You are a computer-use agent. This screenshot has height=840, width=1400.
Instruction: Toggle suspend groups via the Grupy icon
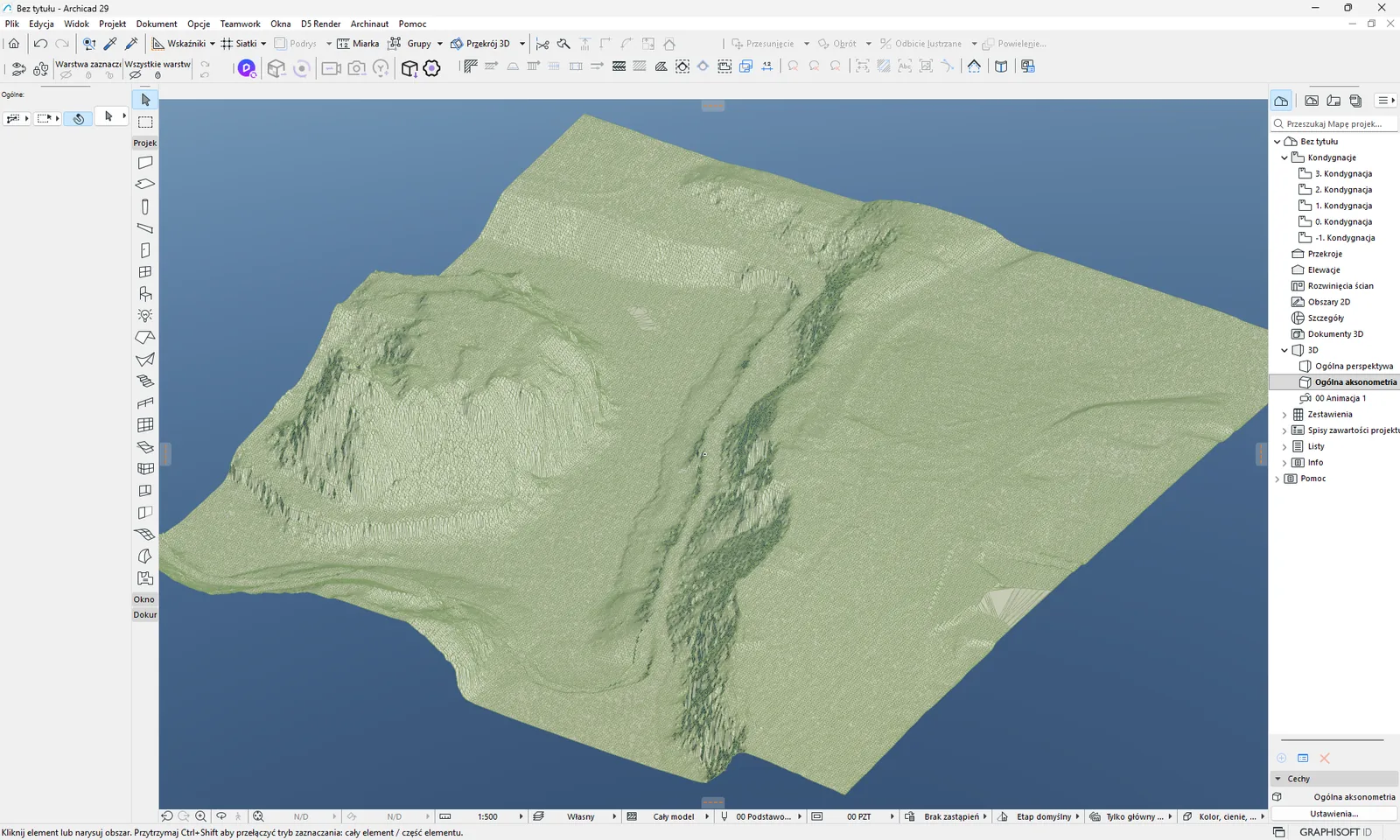(x=395, y=43)
